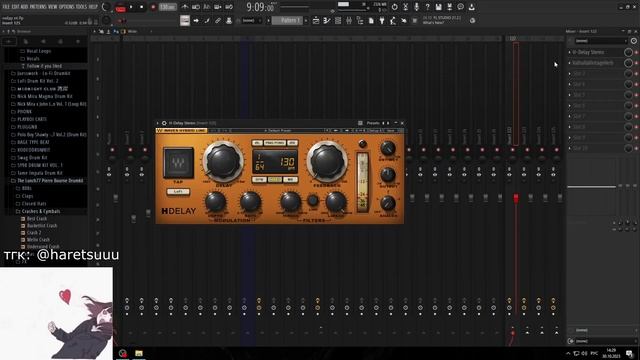Click the undo history circular arrow icon
The image size is (640, 360).
coord(394,7)
